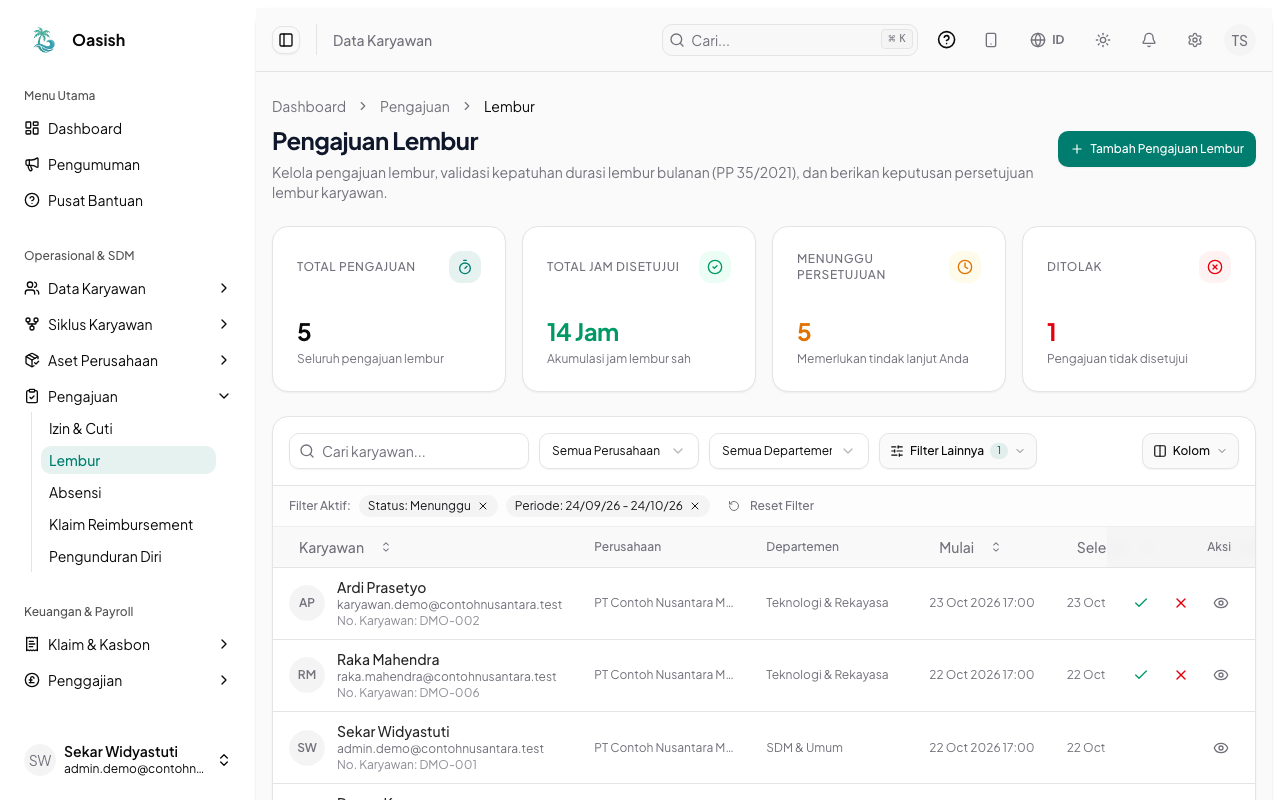
Task: Toggle light theme sun icon
Action: pos(1103,40)
